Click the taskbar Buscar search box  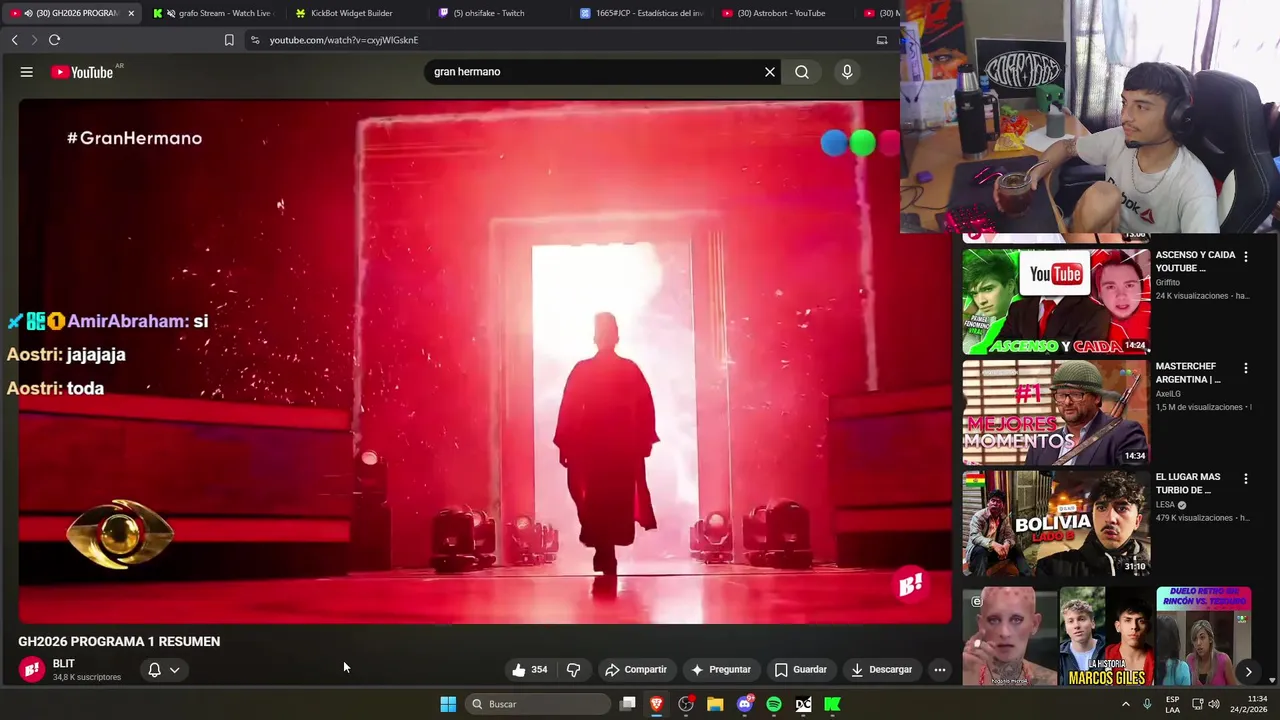click(538, 704)
